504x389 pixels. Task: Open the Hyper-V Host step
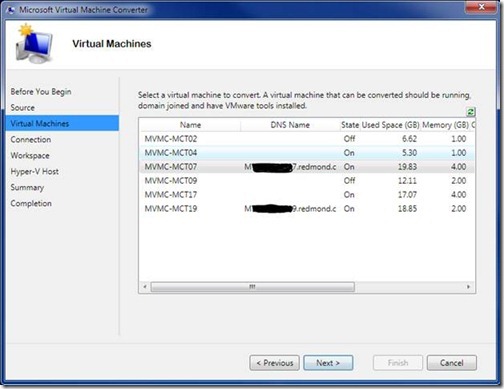click(35, 171)
